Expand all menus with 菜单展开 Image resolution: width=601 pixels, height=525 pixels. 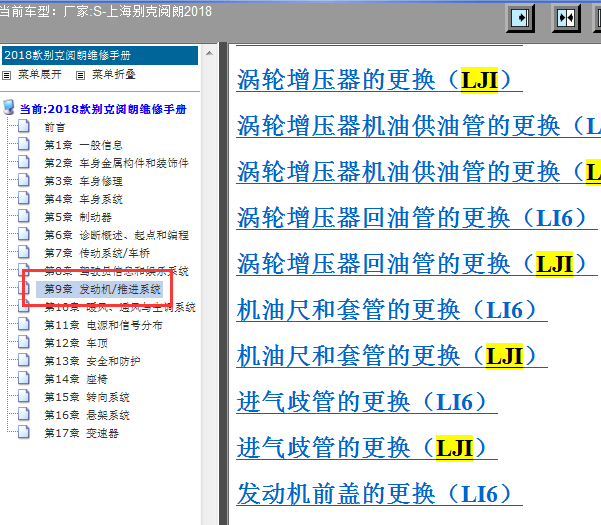pyautogui.click(x=40, y=74)
